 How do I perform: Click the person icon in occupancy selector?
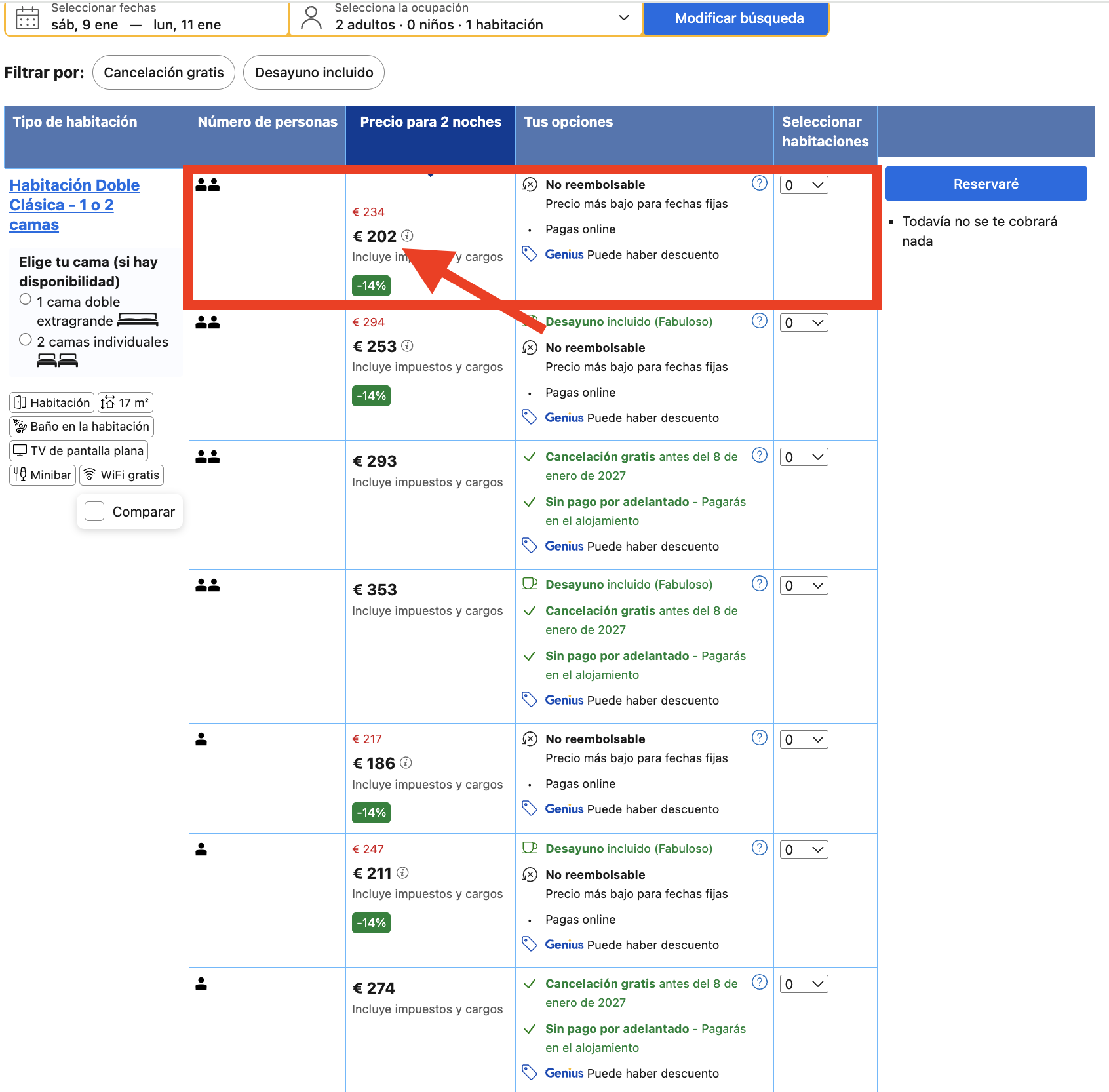(x=311, y=18)
